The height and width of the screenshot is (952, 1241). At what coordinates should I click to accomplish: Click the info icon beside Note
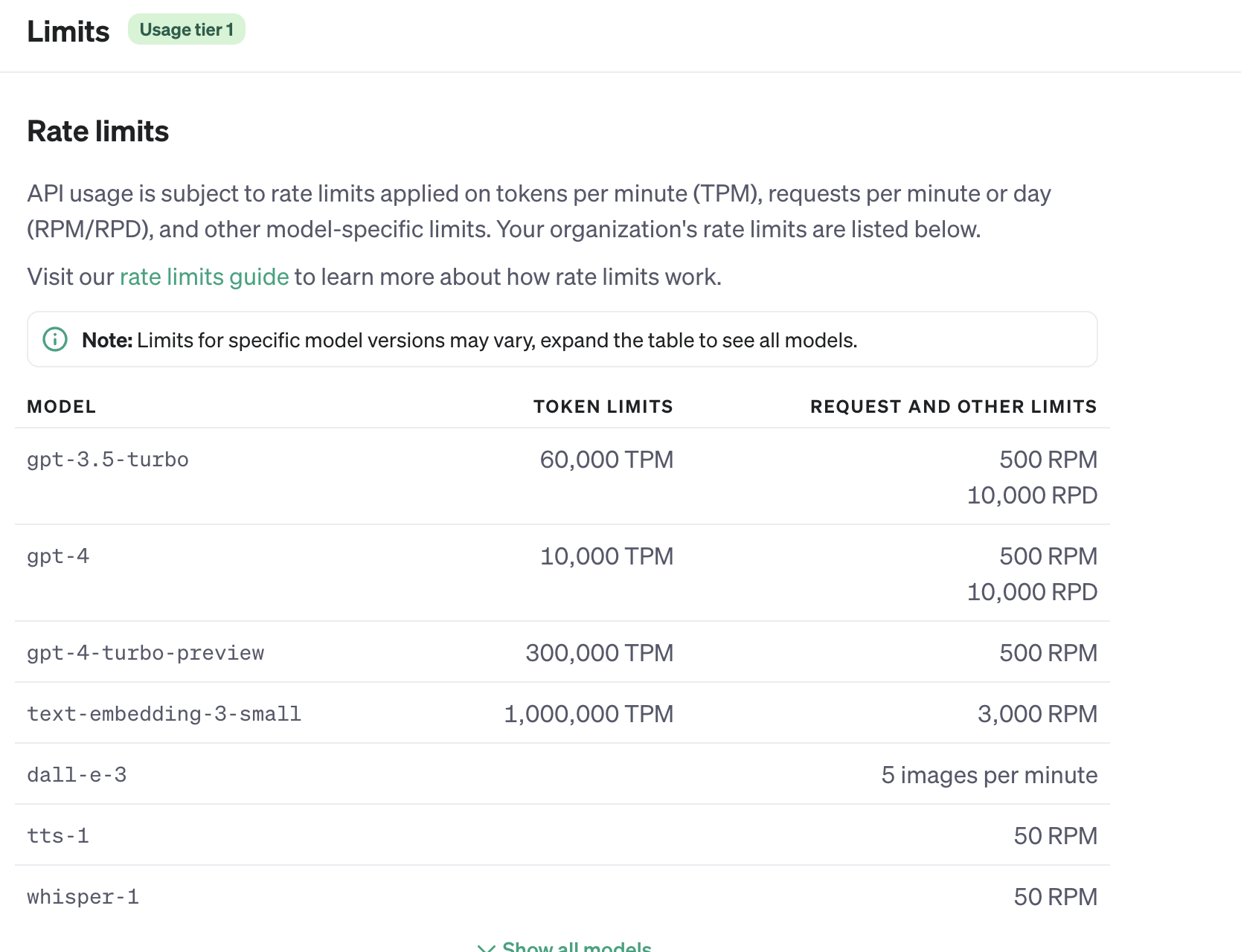tap(55, 339)
